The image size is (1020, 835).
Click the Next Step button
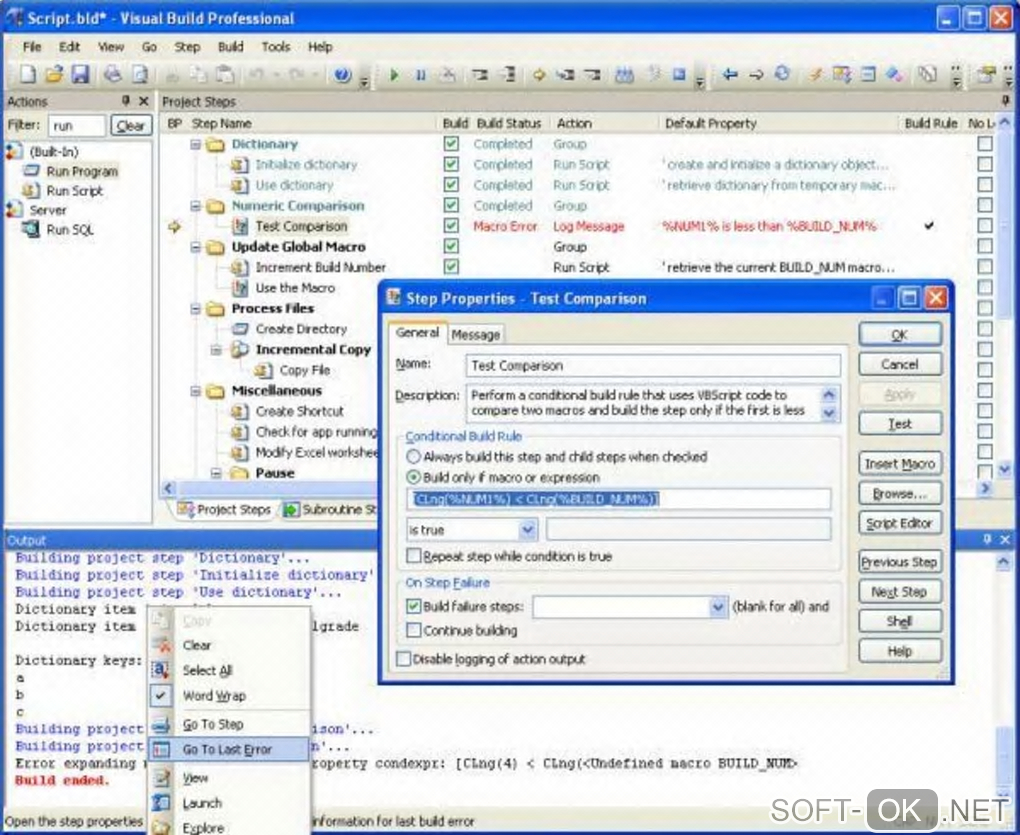tap(900, 592)
